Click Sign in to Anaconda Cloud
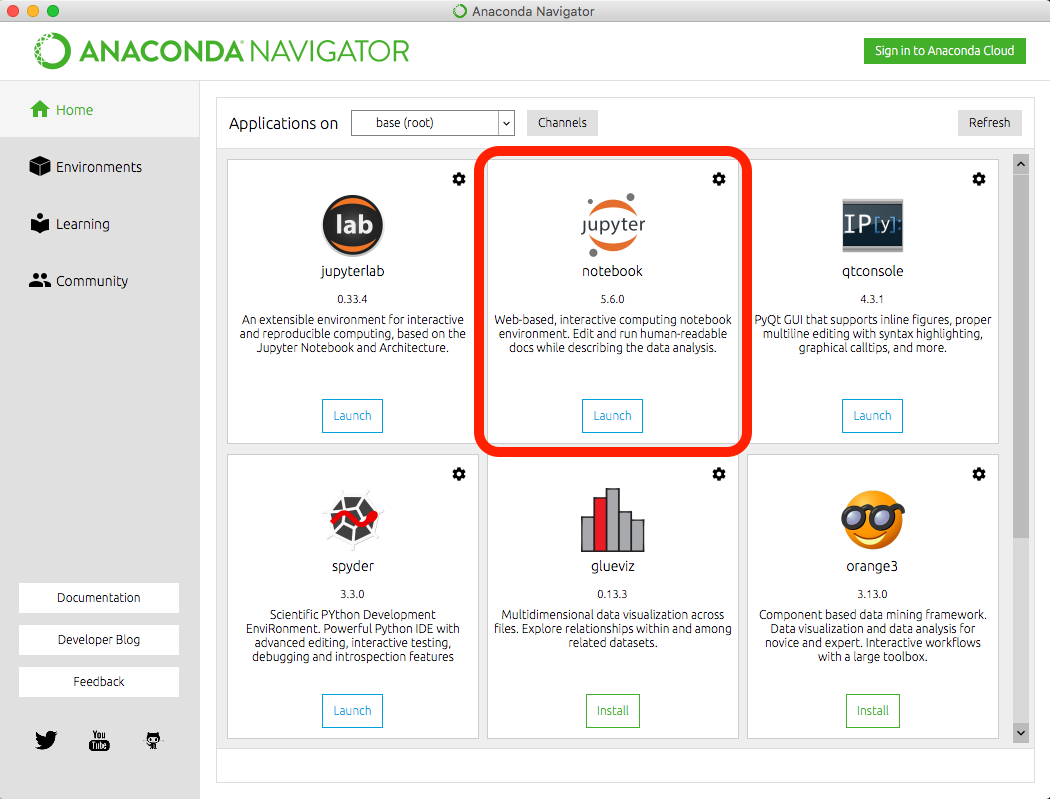Viewport: 1050px width, 799px height. [x=944, y=51]
